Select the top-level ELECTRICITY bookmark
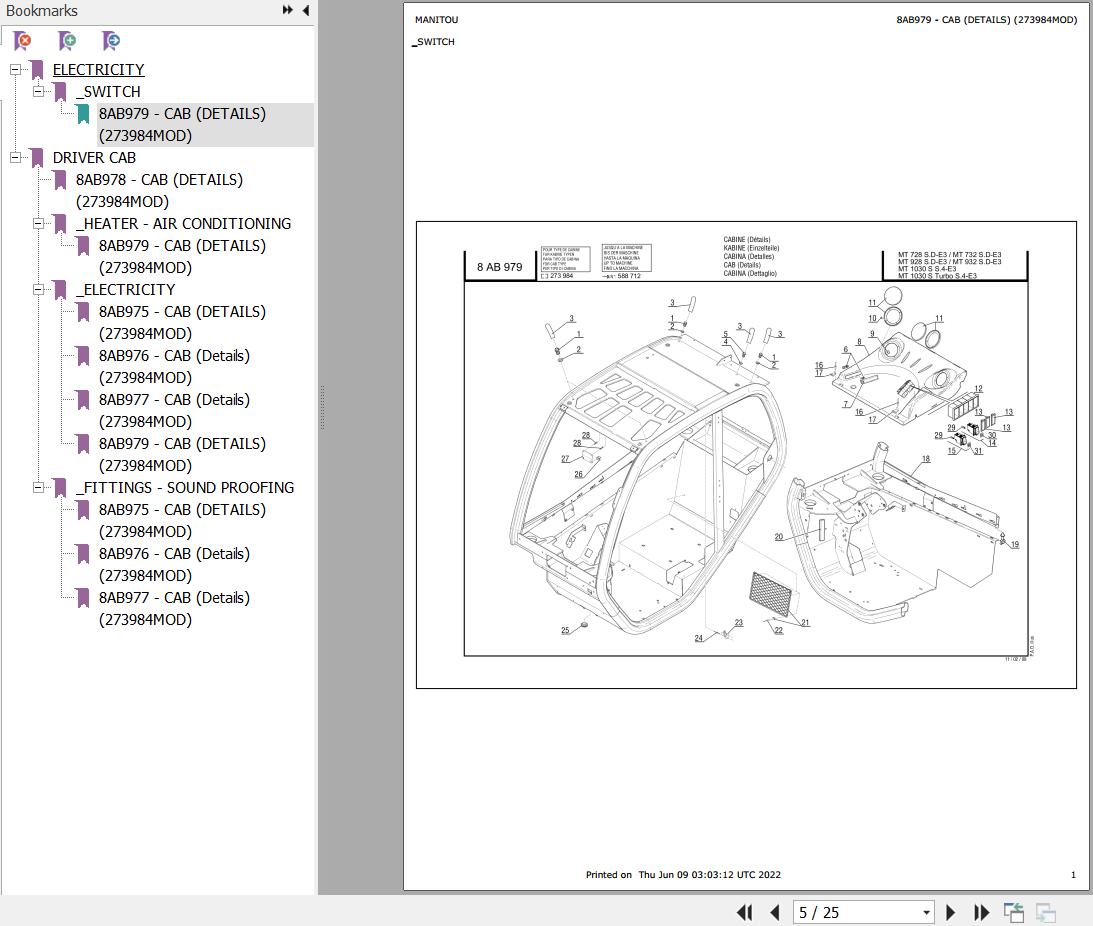The image size is (1093, 926). coord(98,70)
